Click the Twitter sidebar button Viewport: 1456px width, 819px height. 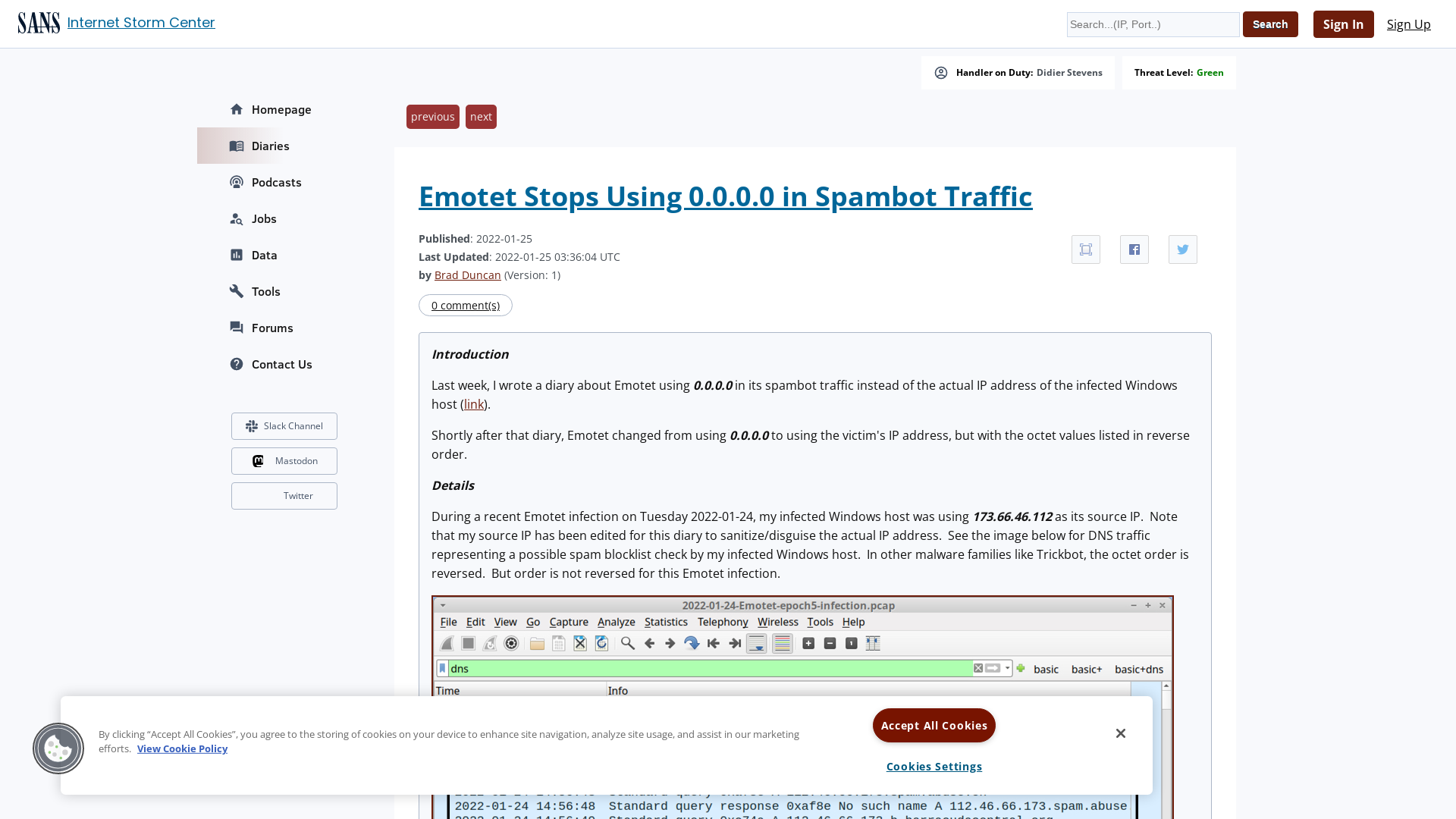click(284, 496)
